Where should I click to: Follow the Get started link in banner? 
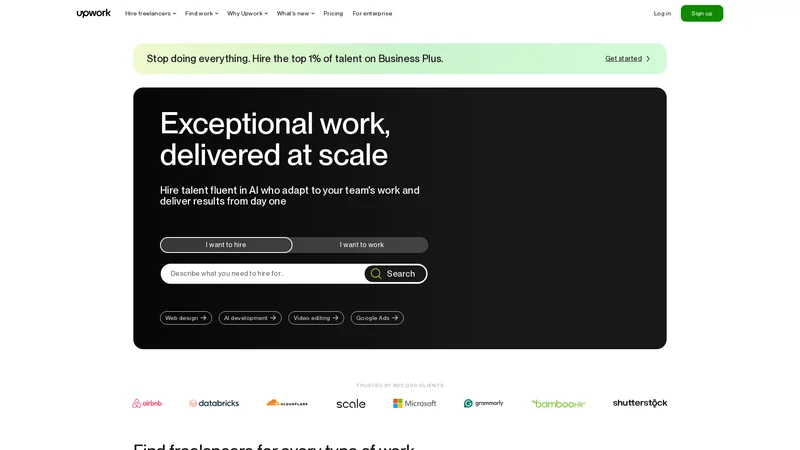point(624,58)
